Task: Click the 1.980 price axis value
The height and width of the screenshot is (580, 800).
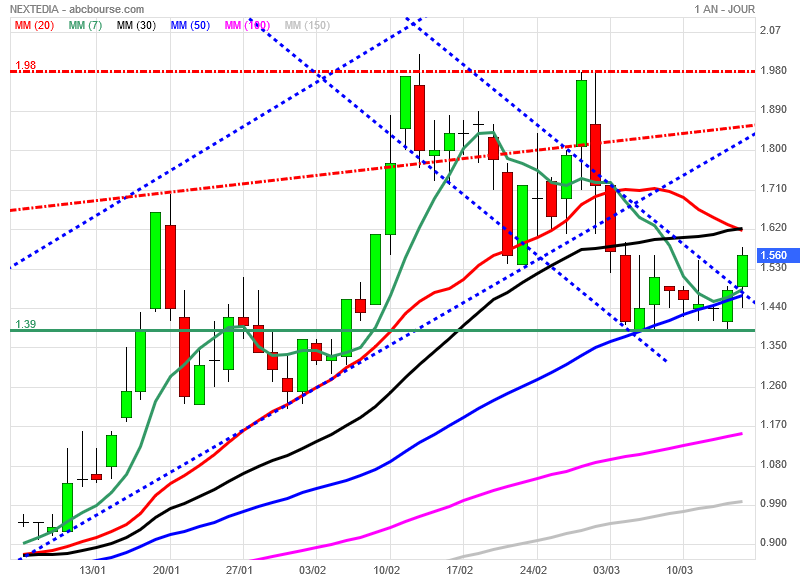Action: tap(773, 70)
